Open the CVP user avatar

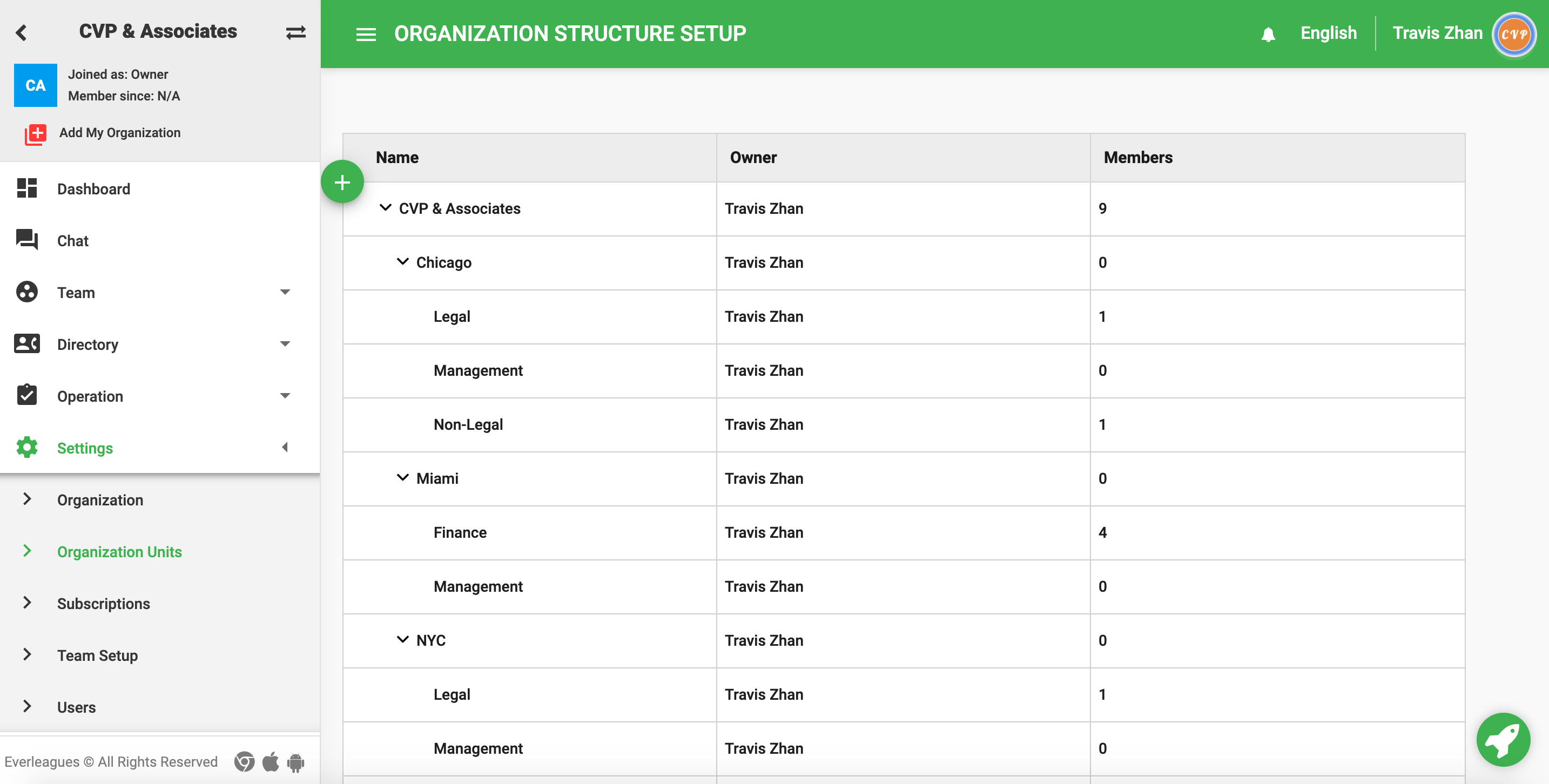[1513, 34]
